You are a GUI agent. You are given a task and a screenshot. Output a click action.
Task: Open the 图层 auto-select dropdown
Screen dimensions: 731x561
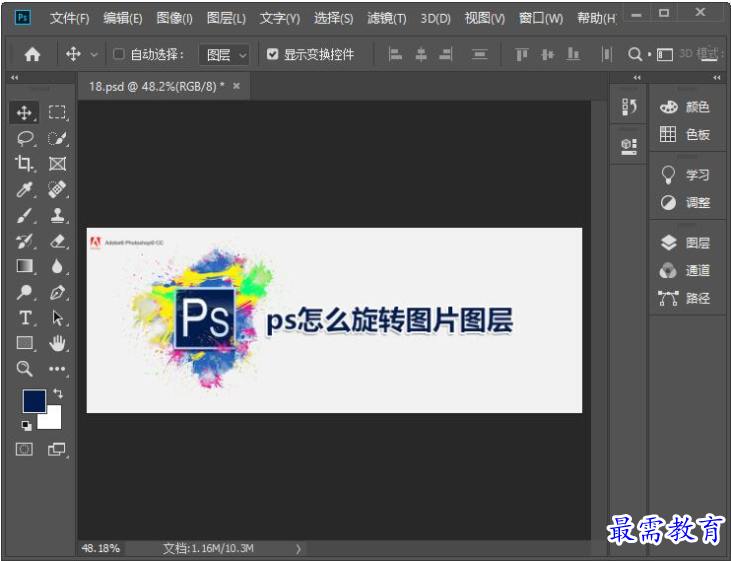[224, 55]
